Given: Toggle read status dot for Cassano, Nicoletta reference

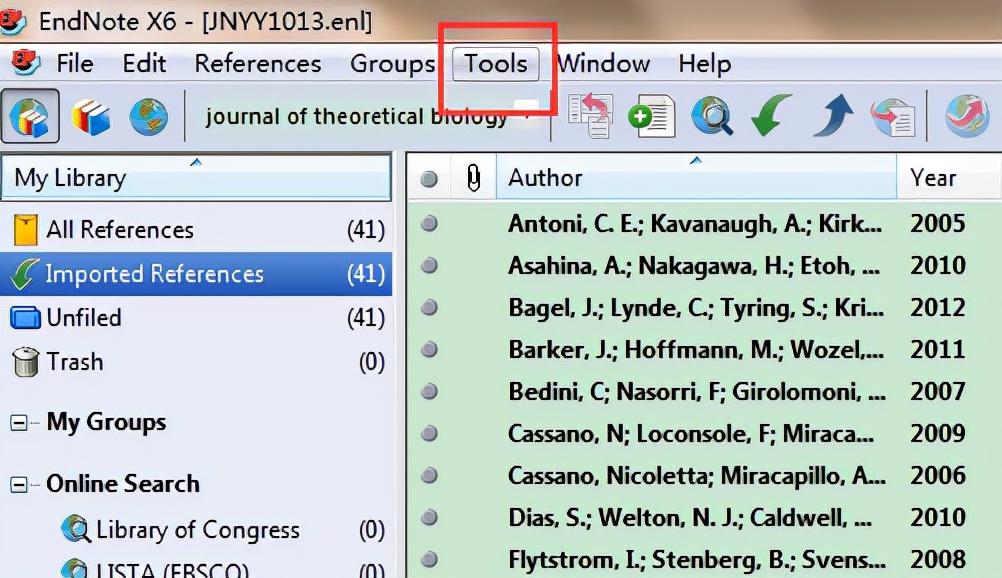Looking at the screenshot, I should pyautogui.click(x=429, y=475).
